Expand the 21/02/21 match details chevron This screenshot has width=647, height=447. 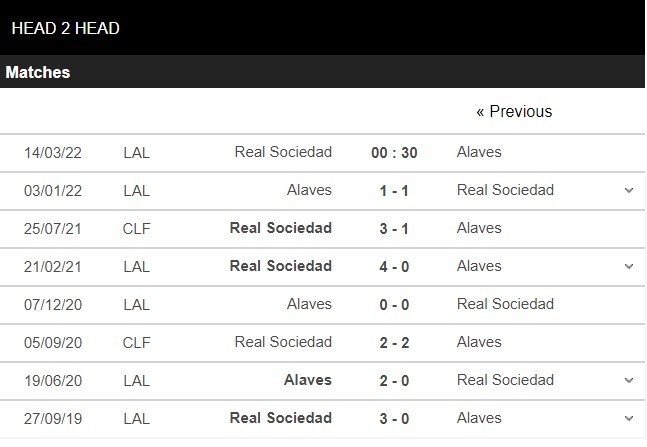pyautogui.click(x=629, y=266)
